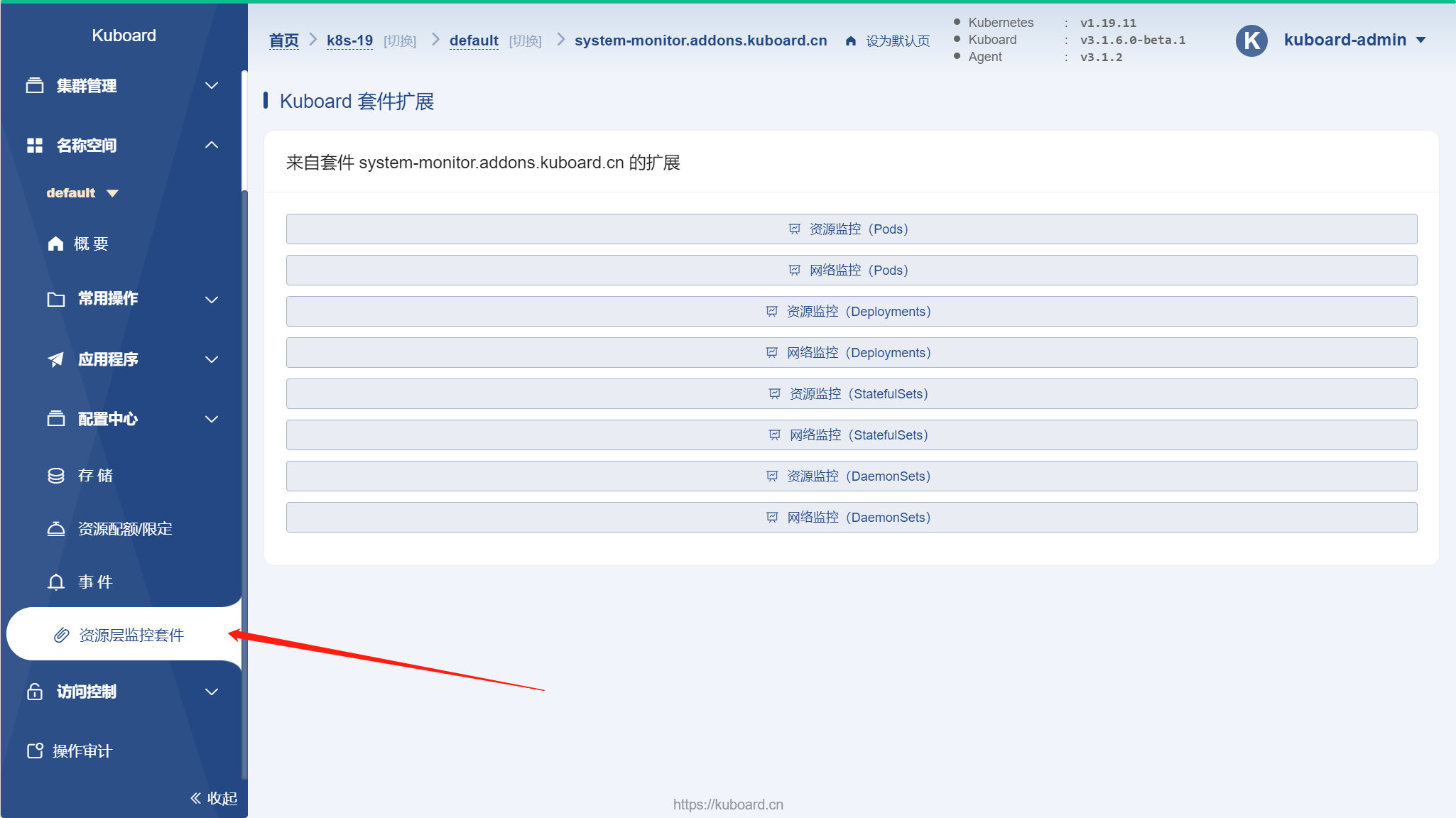Click the 收起 collapse sidebar text
1456x818 pixels.
click(222, 798)
